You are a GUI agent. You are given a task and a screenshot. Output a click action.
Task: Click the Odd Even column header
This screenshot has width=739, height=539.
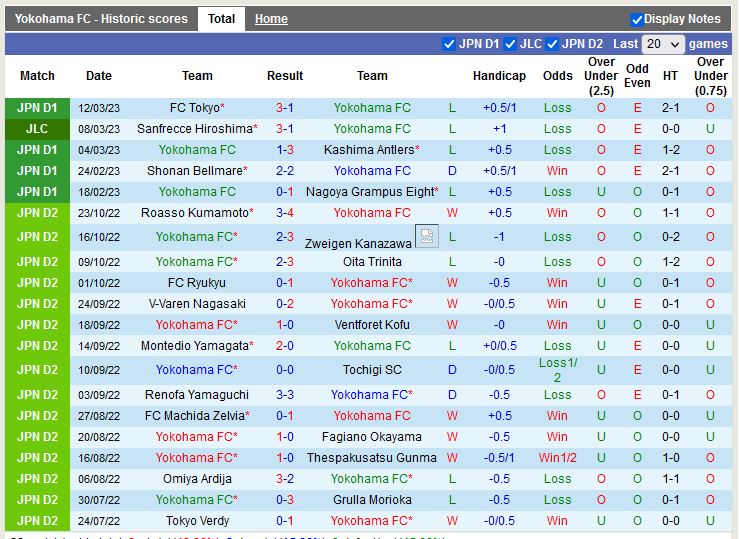[x=637, y=76]
